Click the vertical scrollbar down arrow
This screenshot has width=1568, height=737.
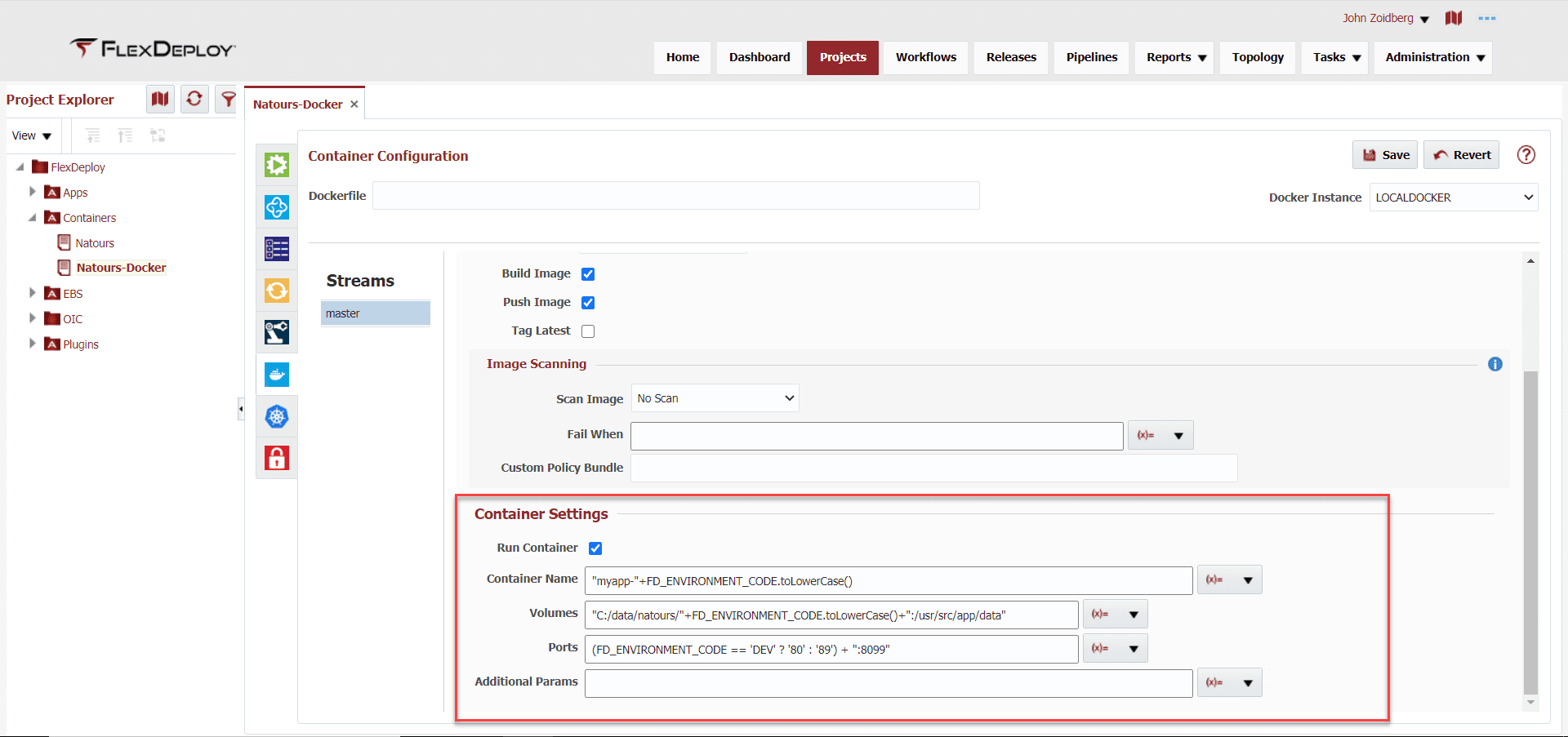pos(1530,702)
